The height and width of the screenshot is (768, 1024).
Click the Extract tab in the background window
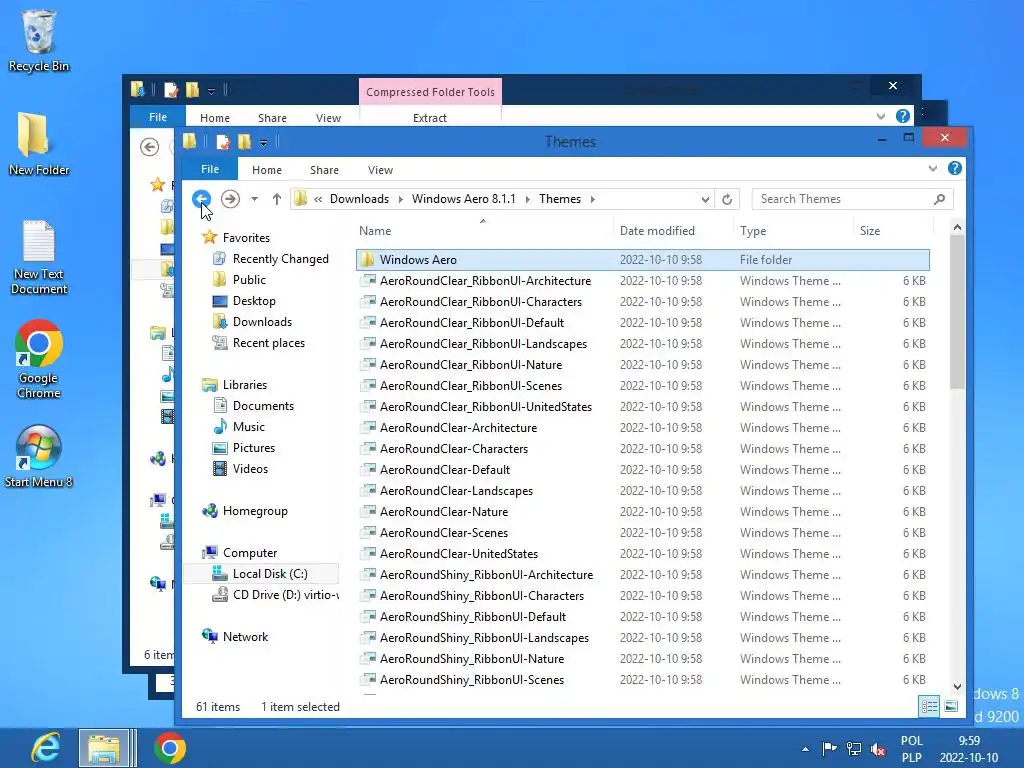[430, 118]
